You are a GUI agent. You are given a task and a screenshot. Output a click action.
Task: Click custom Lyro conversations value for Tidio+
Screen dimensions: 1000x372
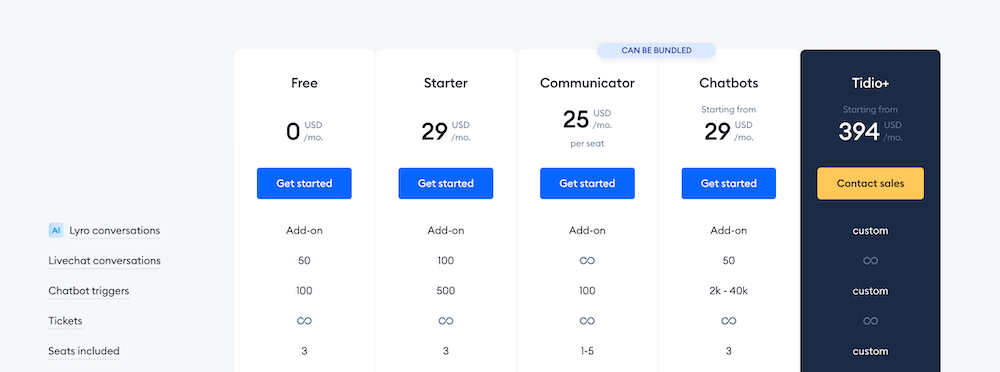pos(871,230)
